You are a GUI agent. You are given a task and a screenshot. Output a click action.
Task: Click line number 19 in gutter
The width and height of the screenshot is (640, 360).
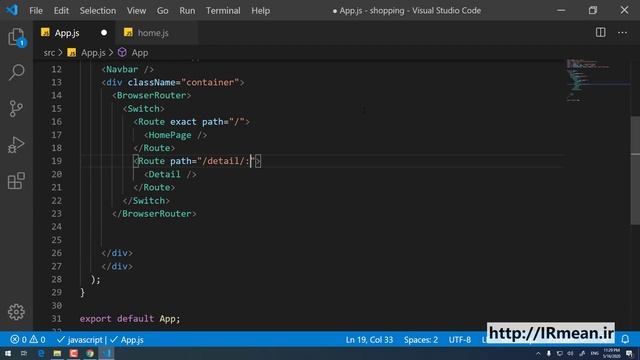pos(56,161)
